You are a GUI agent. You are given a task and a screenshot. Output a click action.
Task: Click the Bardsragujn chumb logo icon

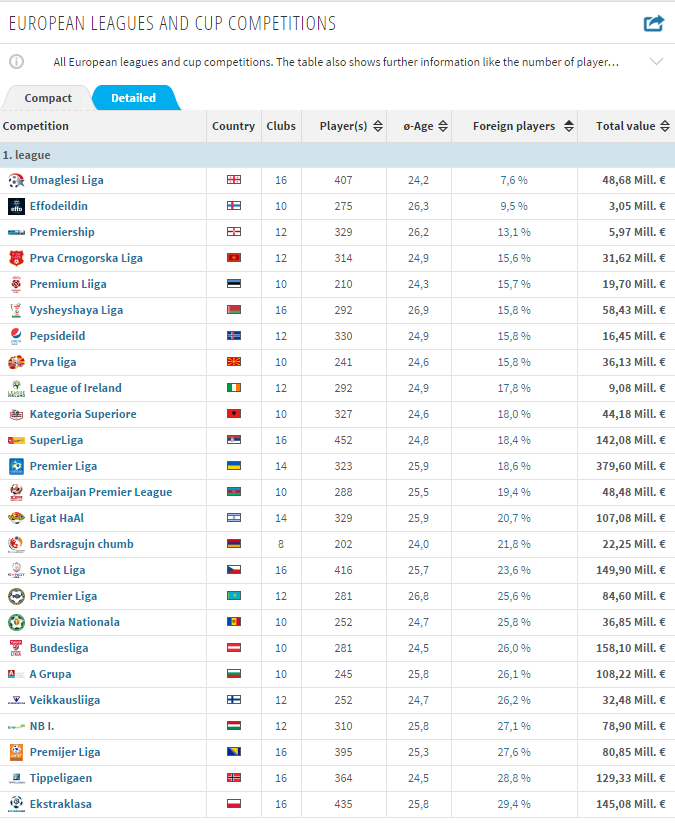pyautogui.click(x=16, y=544)
